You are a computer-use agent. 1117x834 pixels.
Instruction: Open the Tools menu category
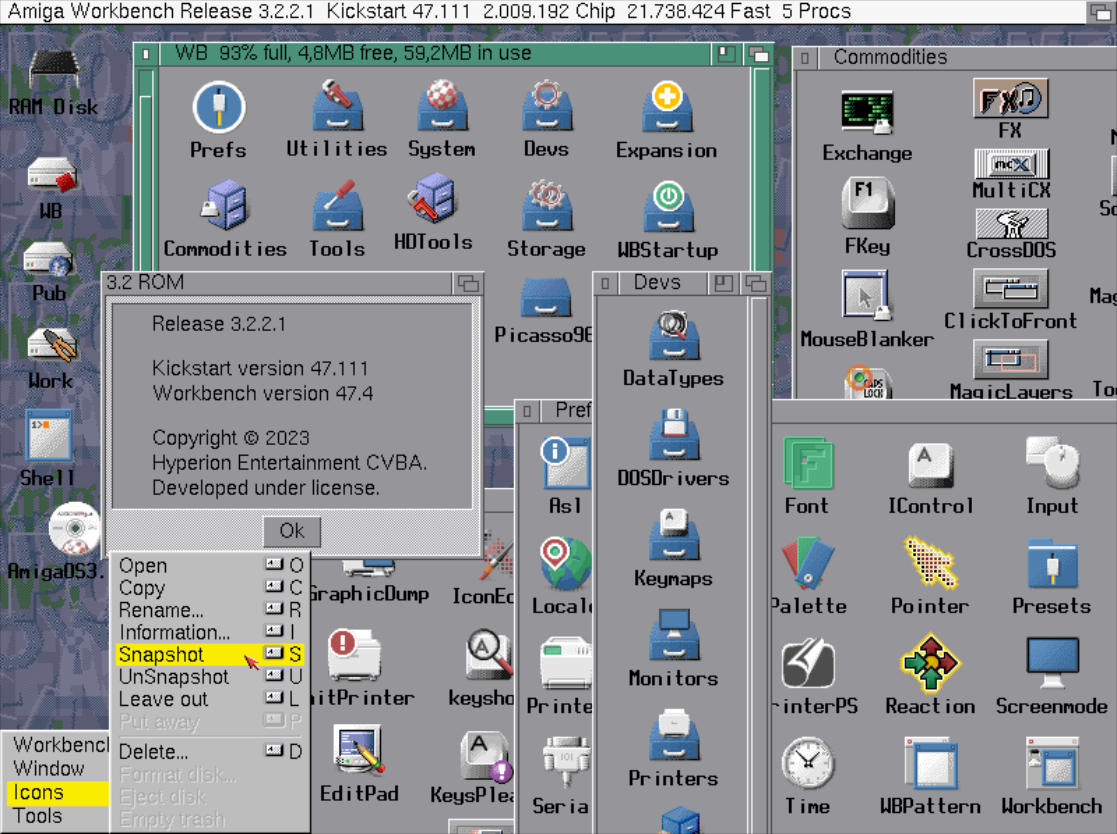38,816
